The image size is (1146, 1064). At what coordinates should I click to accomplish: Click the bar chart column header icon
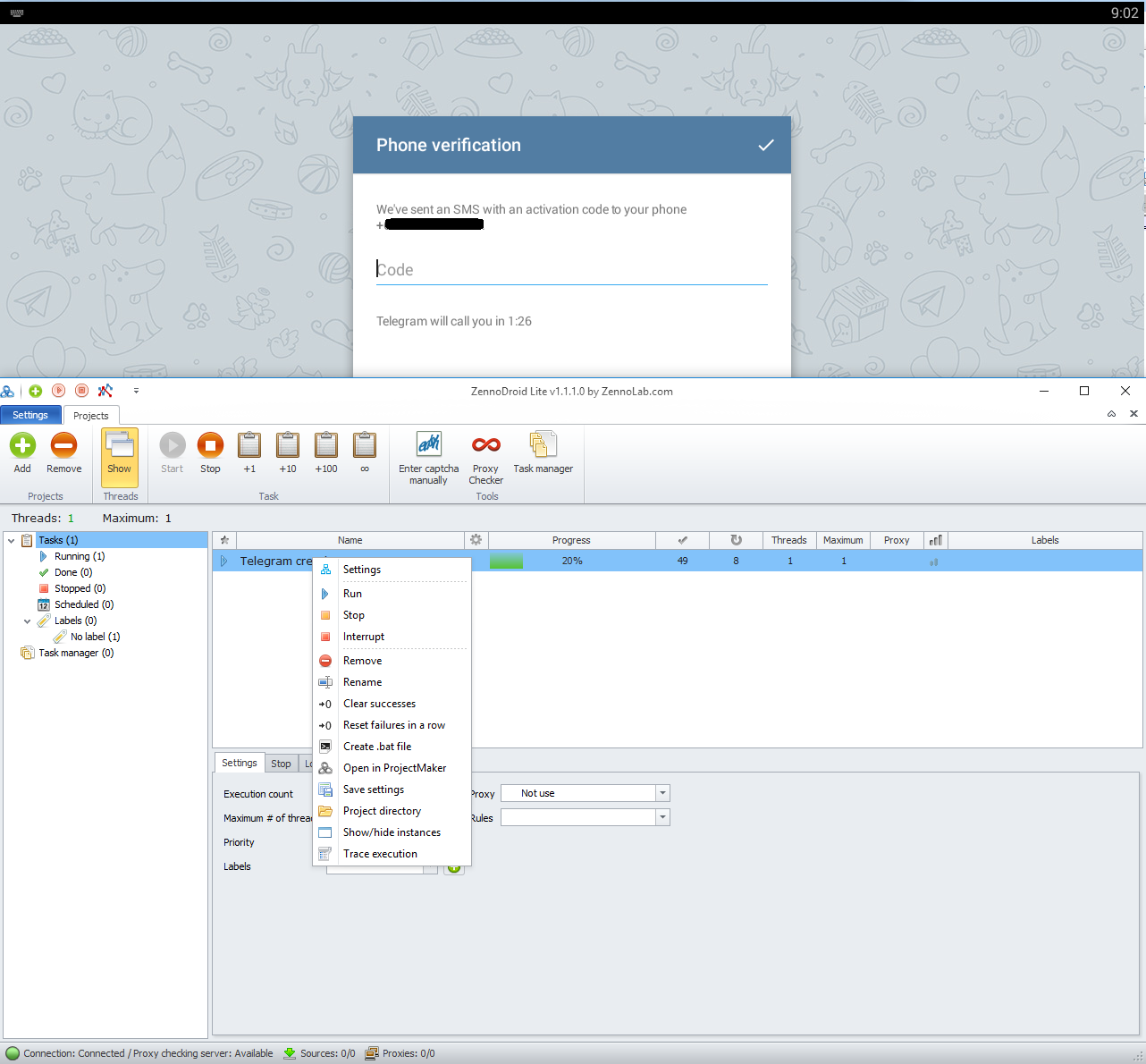(x=936, y=540)
